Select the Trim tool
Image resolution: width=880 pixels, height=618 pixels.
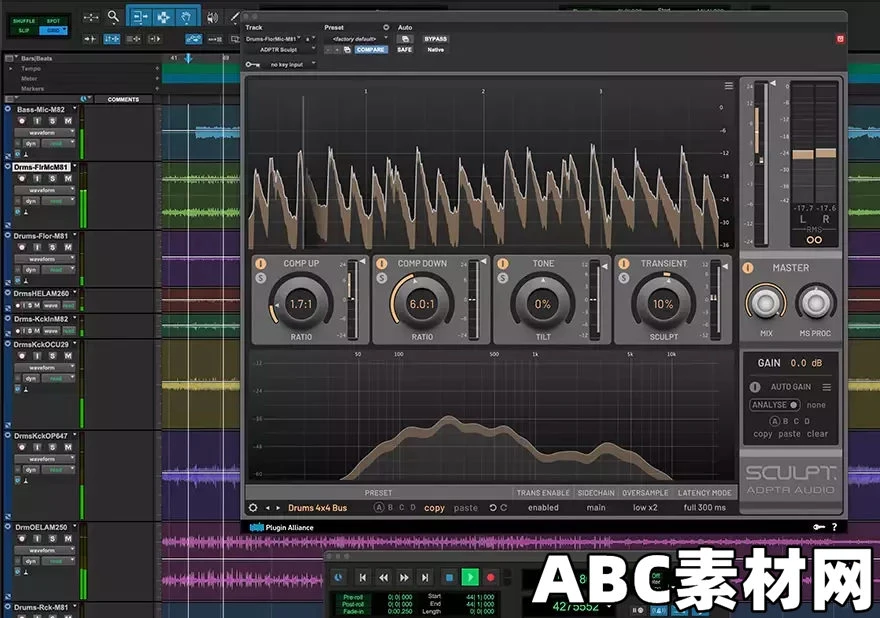tap(139, 17)
